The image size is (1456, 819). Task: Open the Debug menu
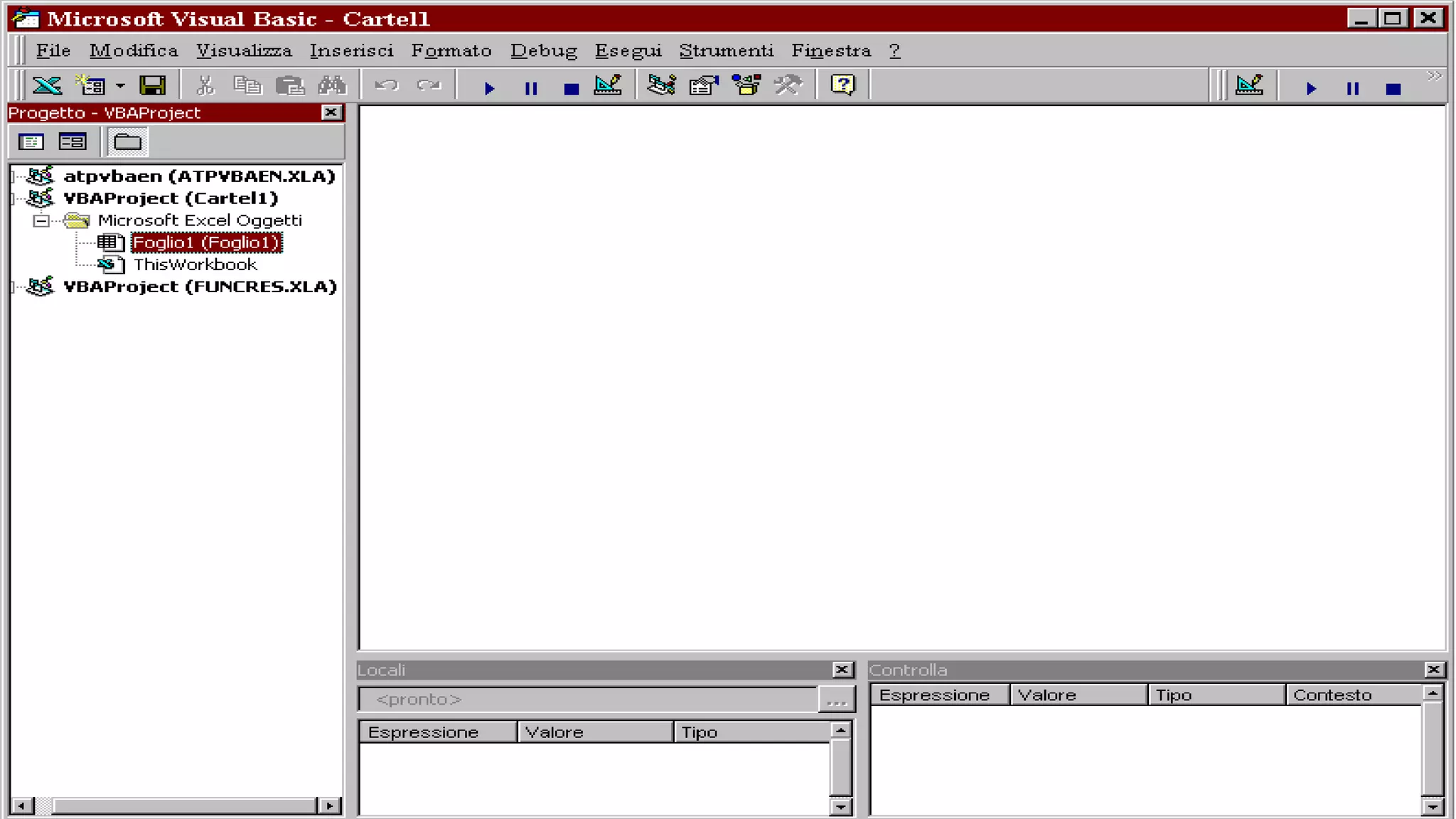pyautogui.click(x=543, y=51)
